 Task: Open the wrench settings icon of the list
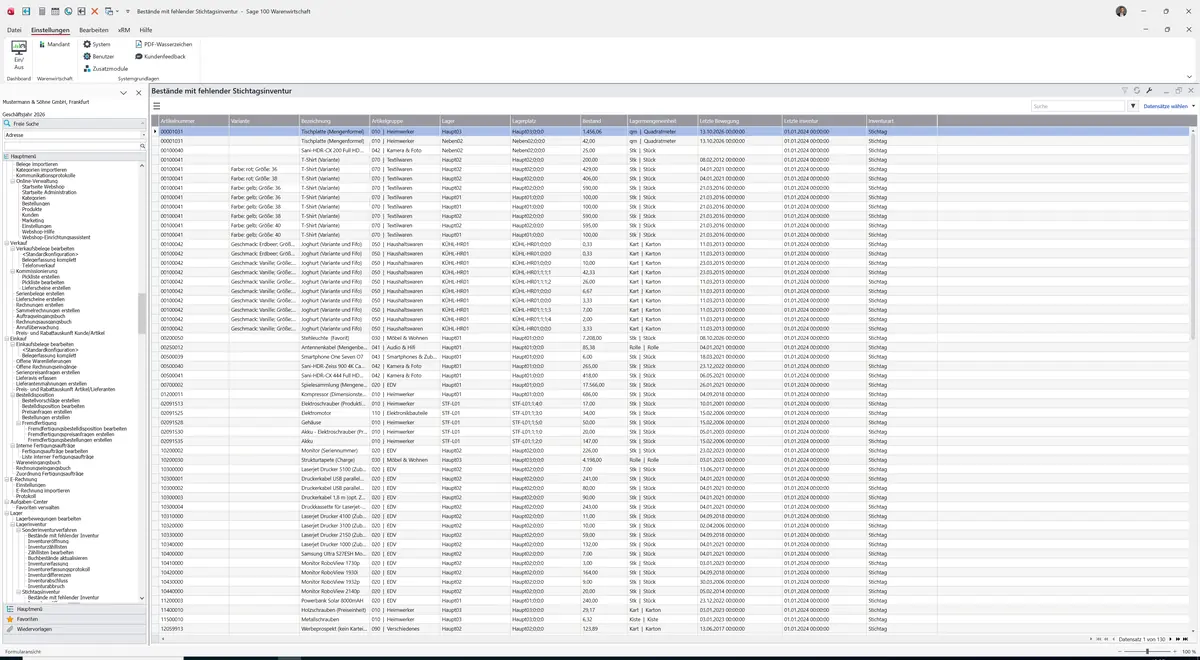(1149, 91)
